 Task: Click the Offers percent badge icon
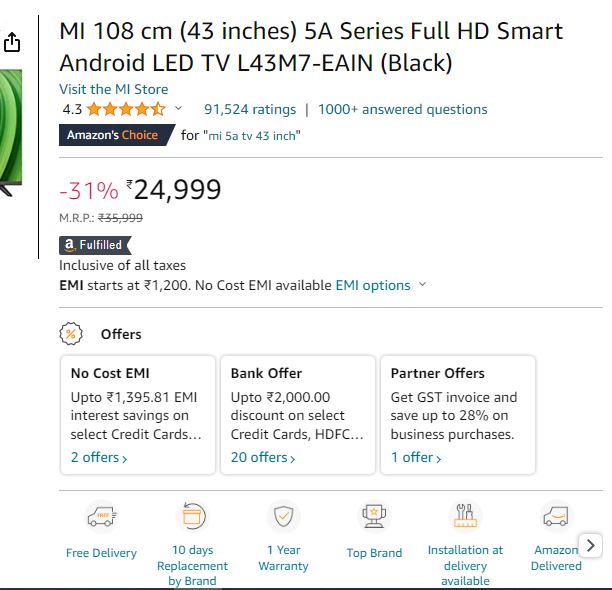[x=71, y=334]
